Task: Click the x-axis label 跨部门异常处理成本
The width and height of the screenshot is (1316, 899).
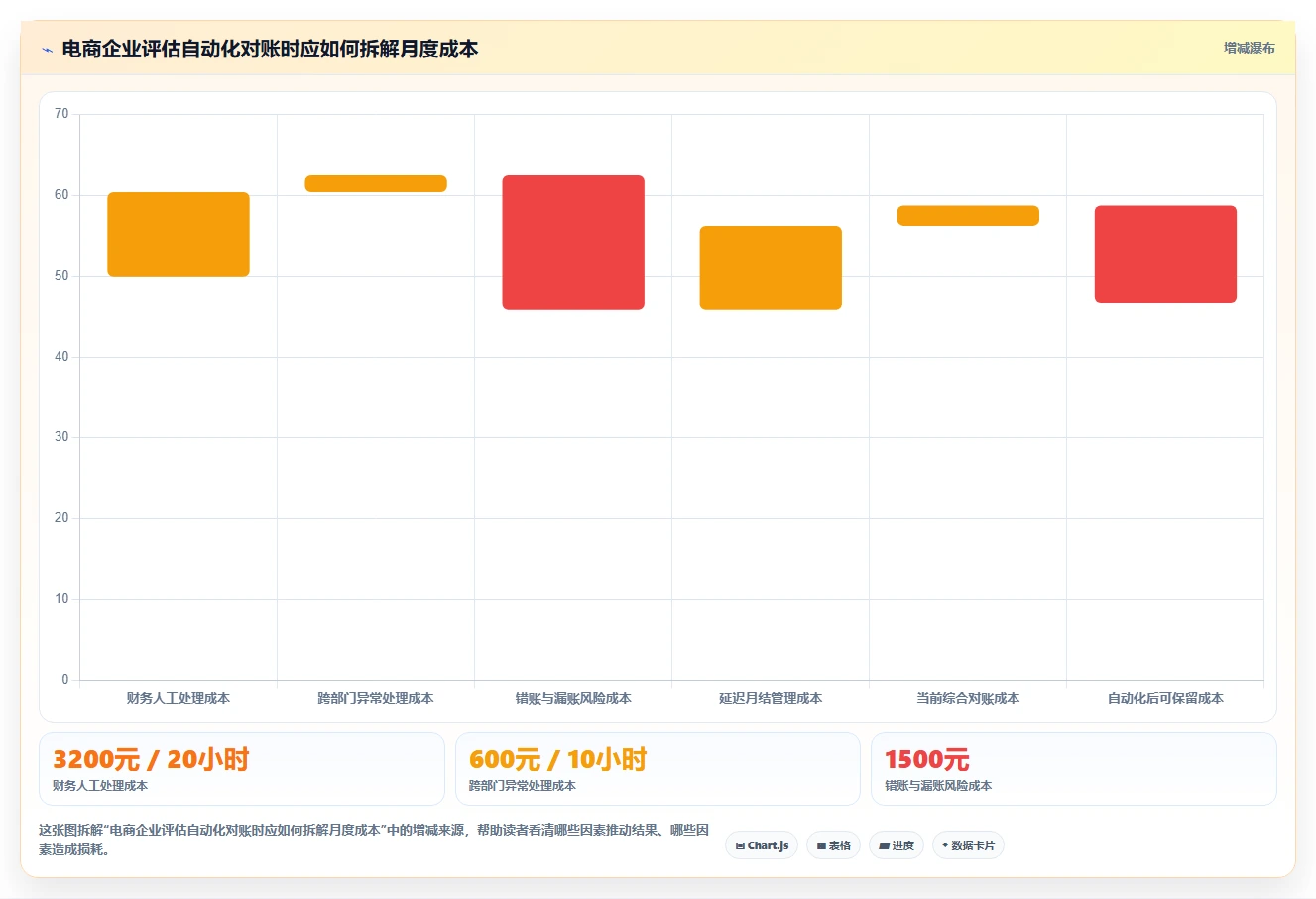Action: click(376, 698)
